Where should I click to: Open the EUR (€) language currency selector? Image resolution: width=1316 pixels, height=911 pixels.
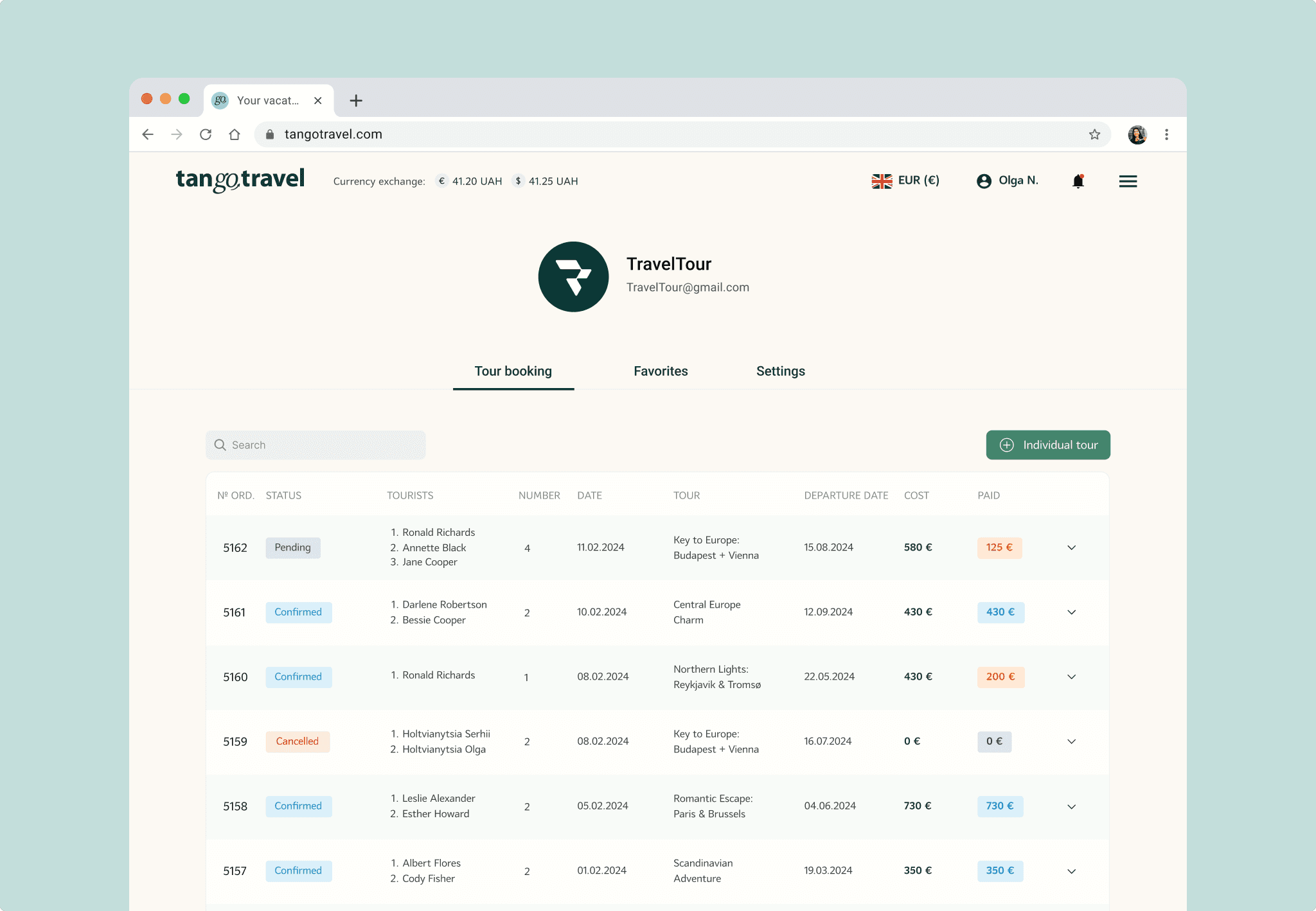905,181
